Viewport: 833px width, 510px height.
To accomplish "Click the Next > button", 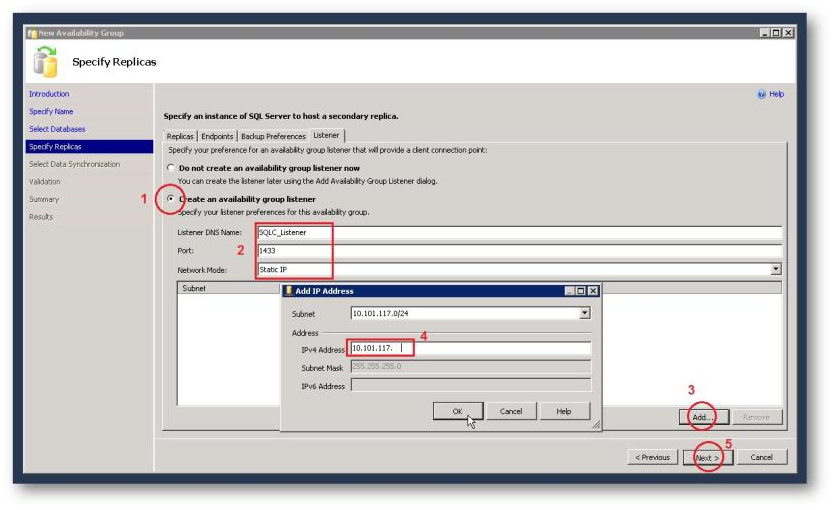I will tap(708, 457).
